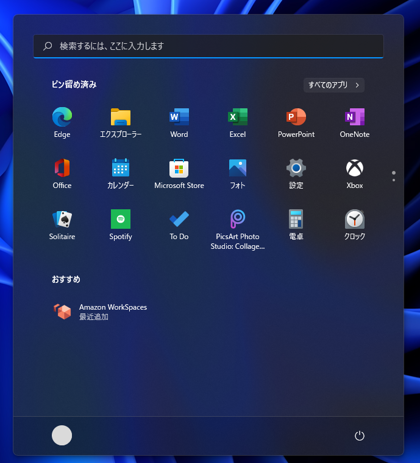Open the Word app
The height and width of the screenshot is (463, 420).
pos(179,122)
